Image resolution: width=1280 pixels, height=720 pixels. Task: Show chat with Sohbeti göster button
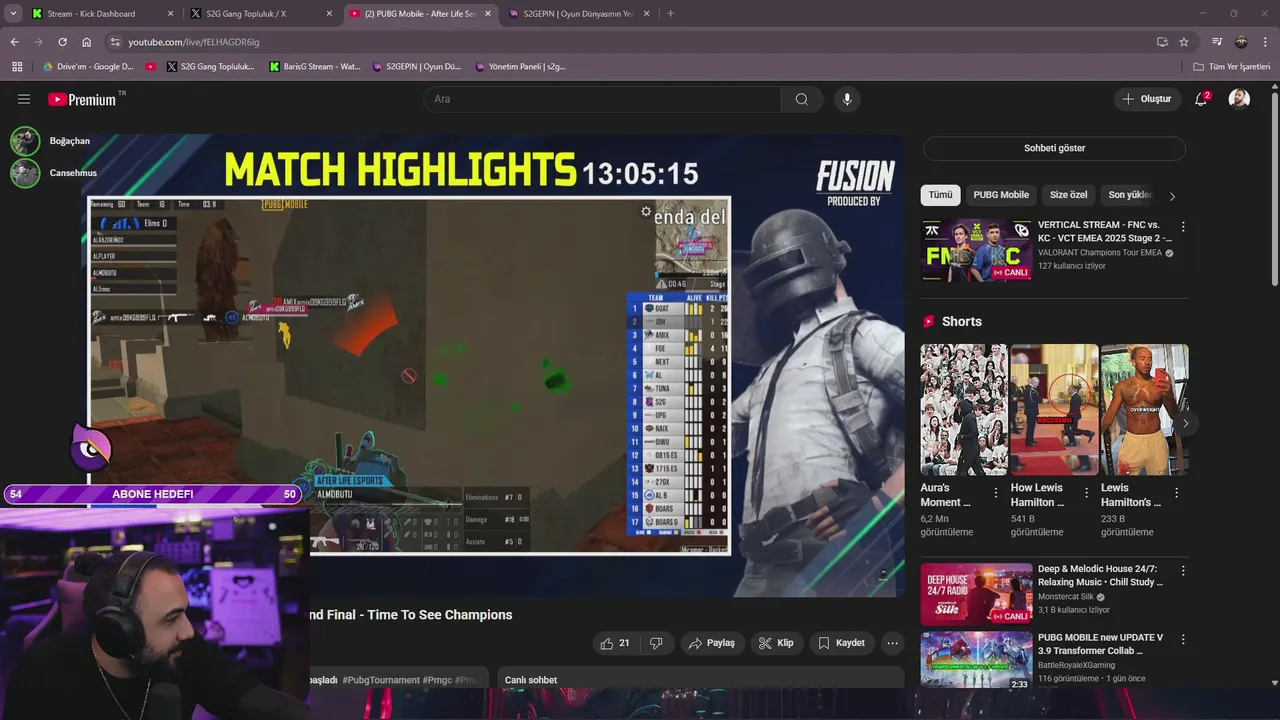coord(1054,148)
